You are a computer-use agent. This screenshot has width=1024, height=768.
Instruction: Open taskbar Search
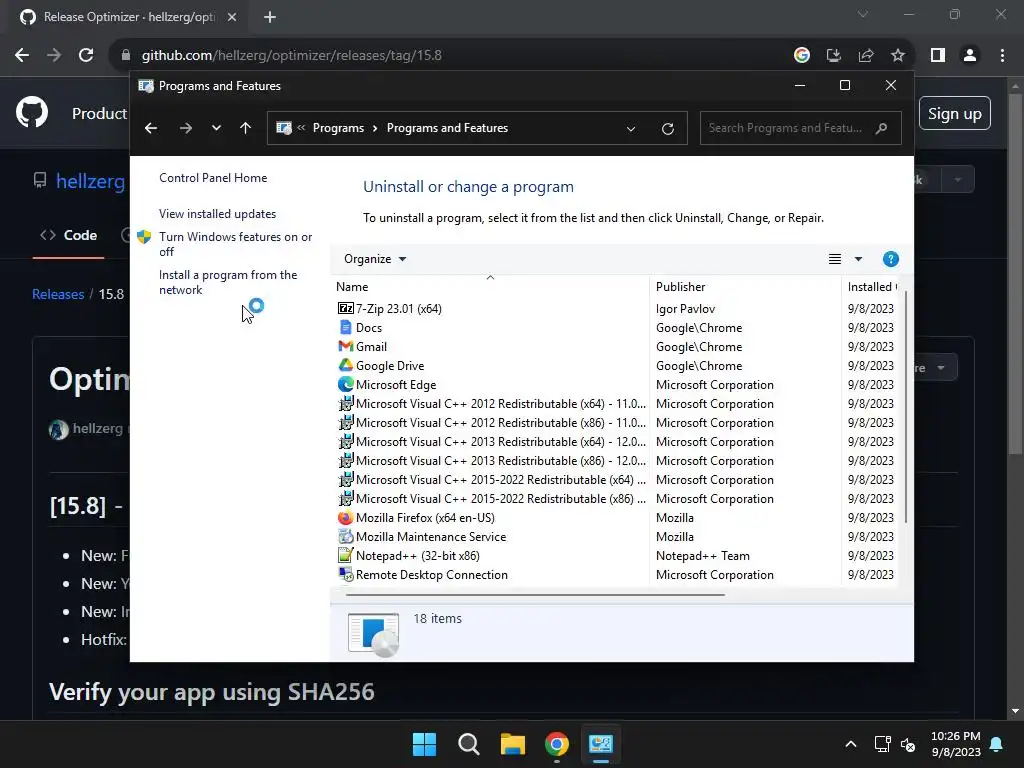(x=468, y=744)
